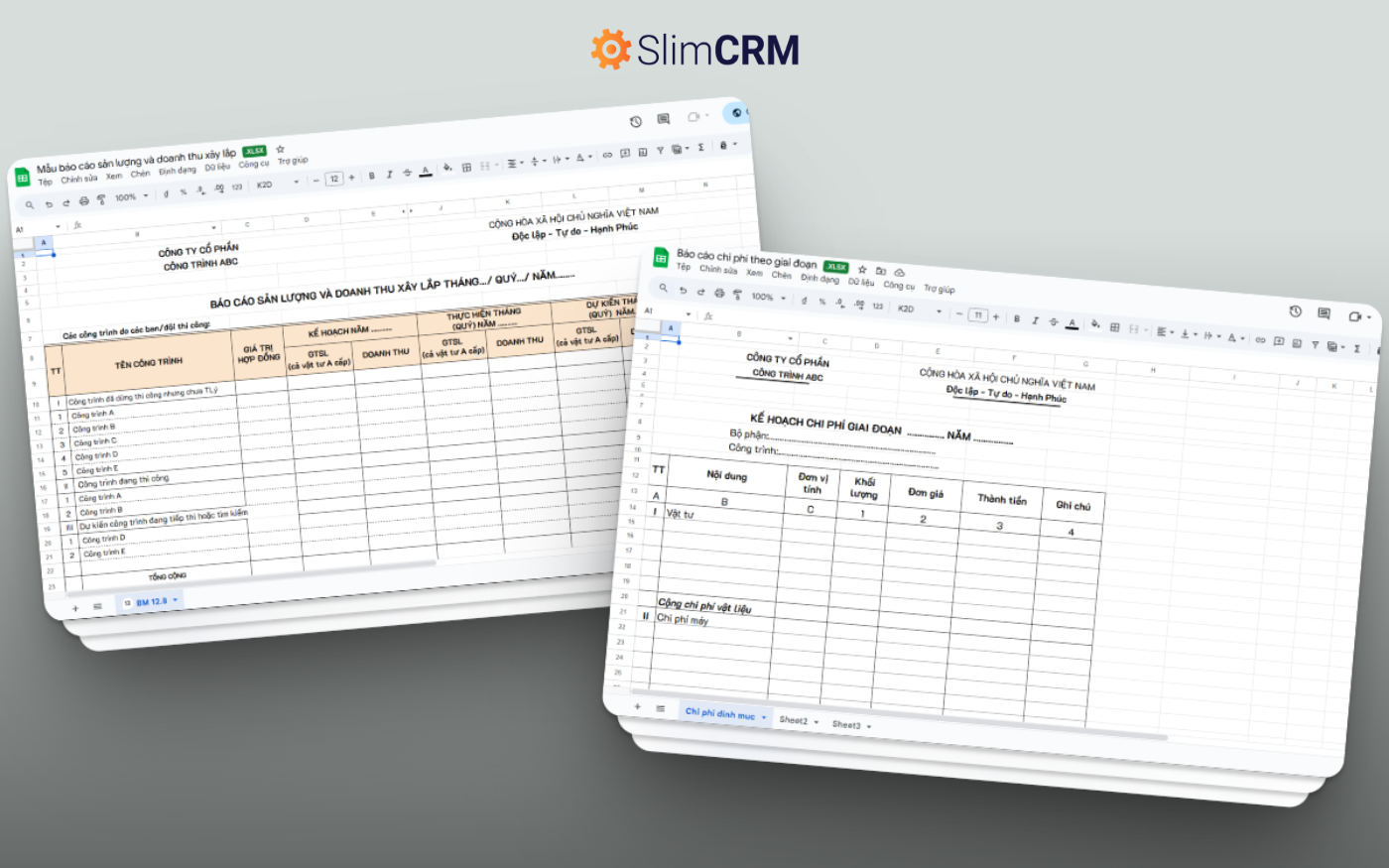The height and width of the screenshot is (868, 1389).
Task: Click the print icon in the right spreadsheet toolbar
Action: pos(719,294)
